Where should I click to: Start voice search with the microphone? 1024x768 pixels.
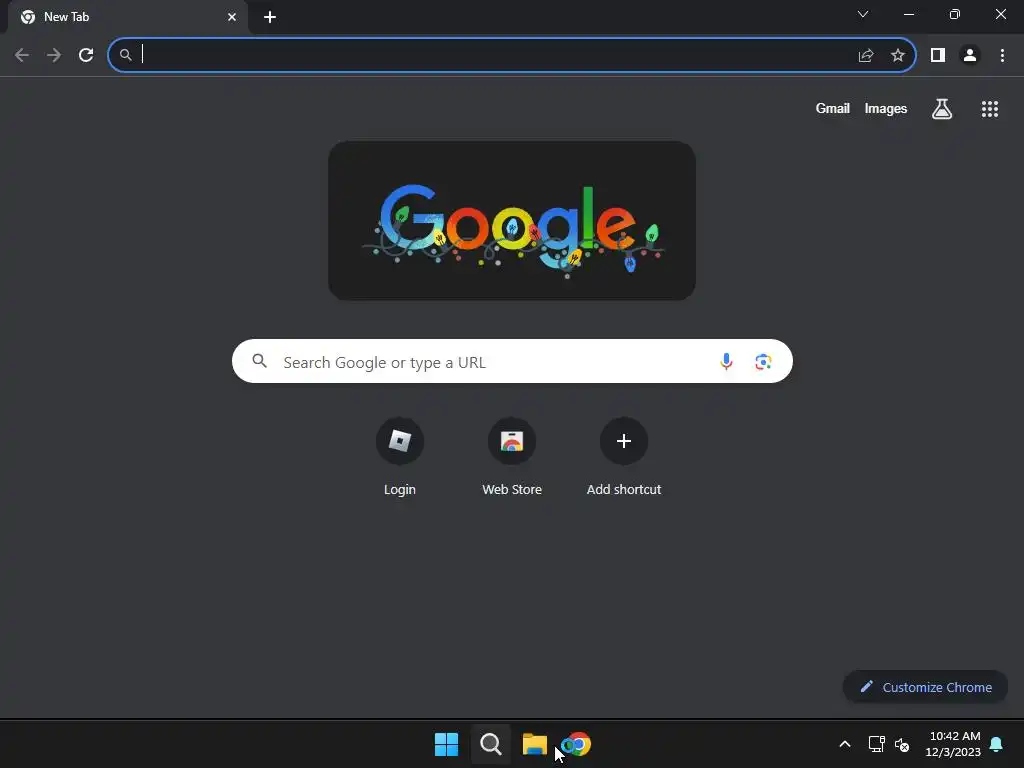726,361
